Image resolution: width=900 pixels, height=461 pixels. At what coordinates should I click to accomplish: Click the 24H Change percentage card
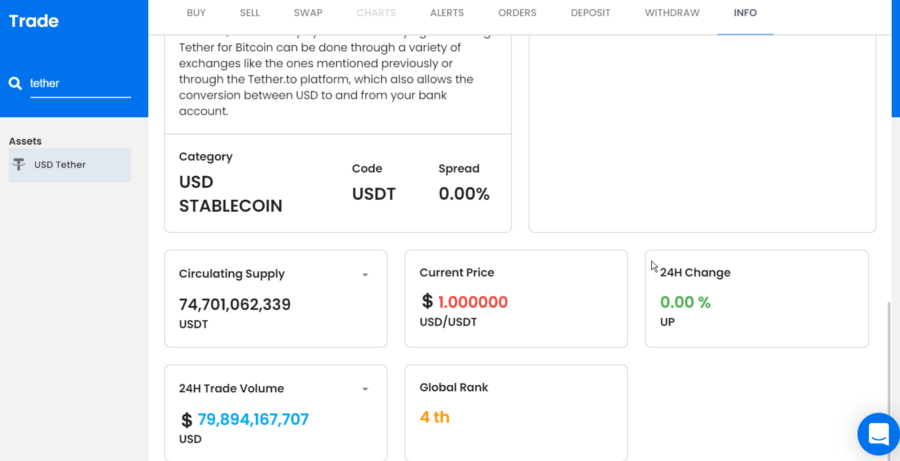click(756, 298)
